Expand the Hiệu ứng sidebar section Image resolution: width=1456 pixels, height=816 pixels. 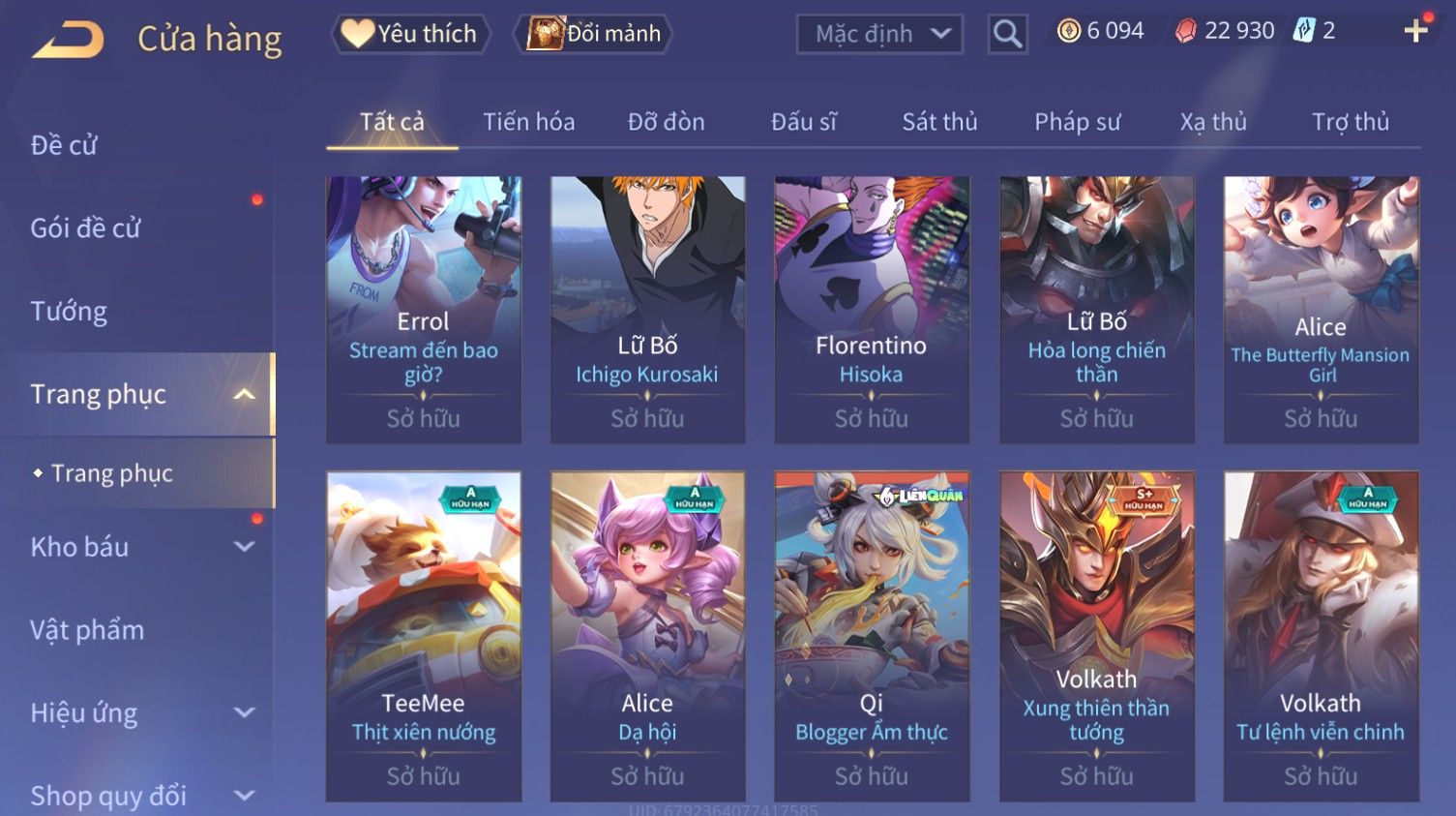click(x=245, y=713)
